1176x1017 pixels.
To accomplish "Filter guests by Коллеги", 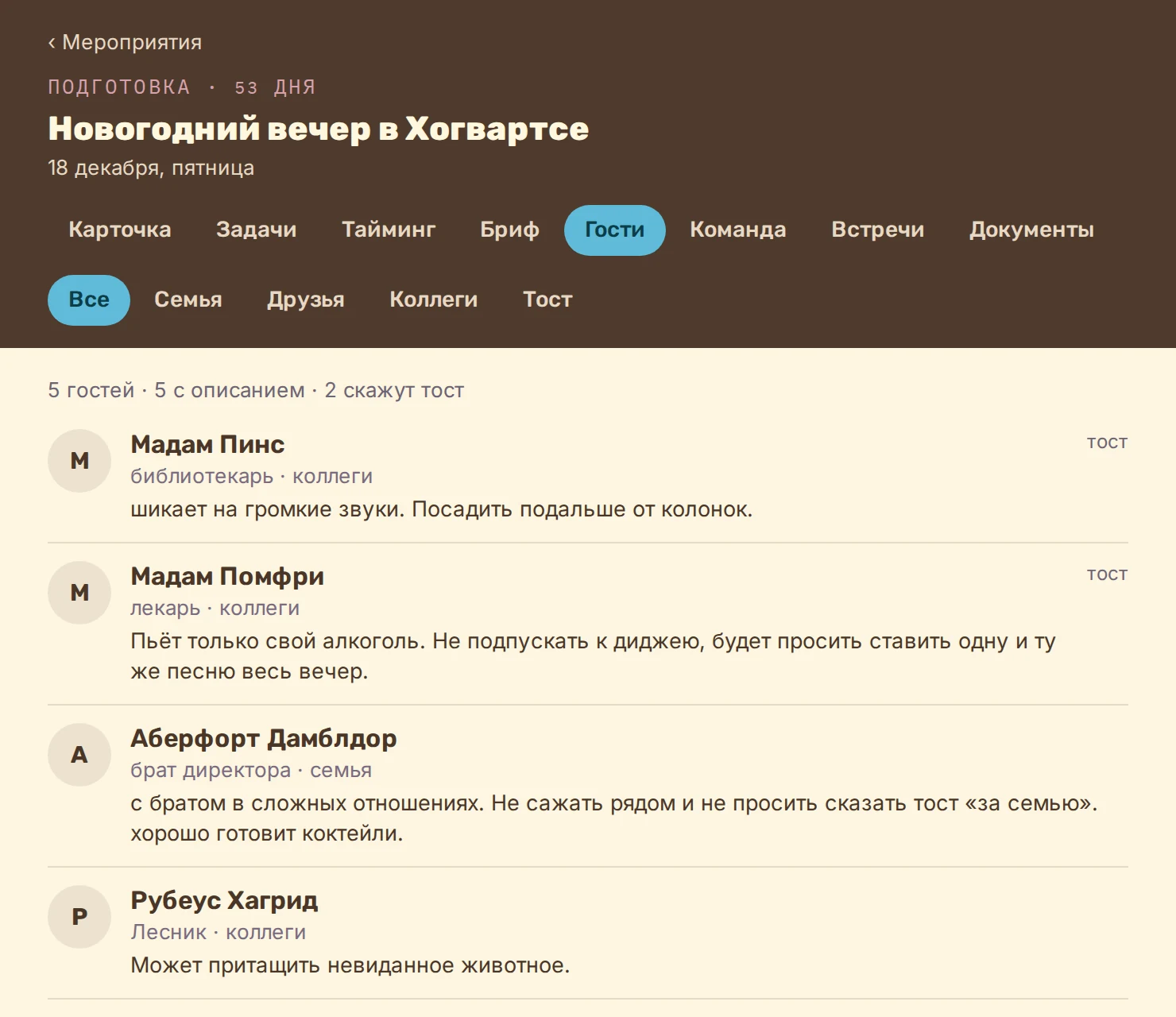I will point(434,300).
